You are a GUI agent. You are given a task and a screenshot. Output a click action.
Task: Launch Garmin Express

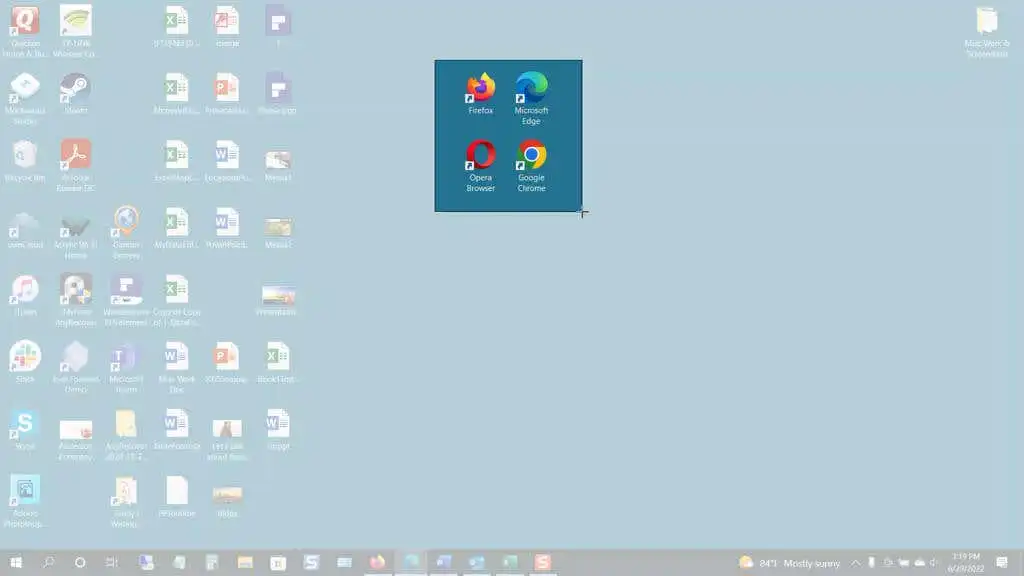click(125, 222)
